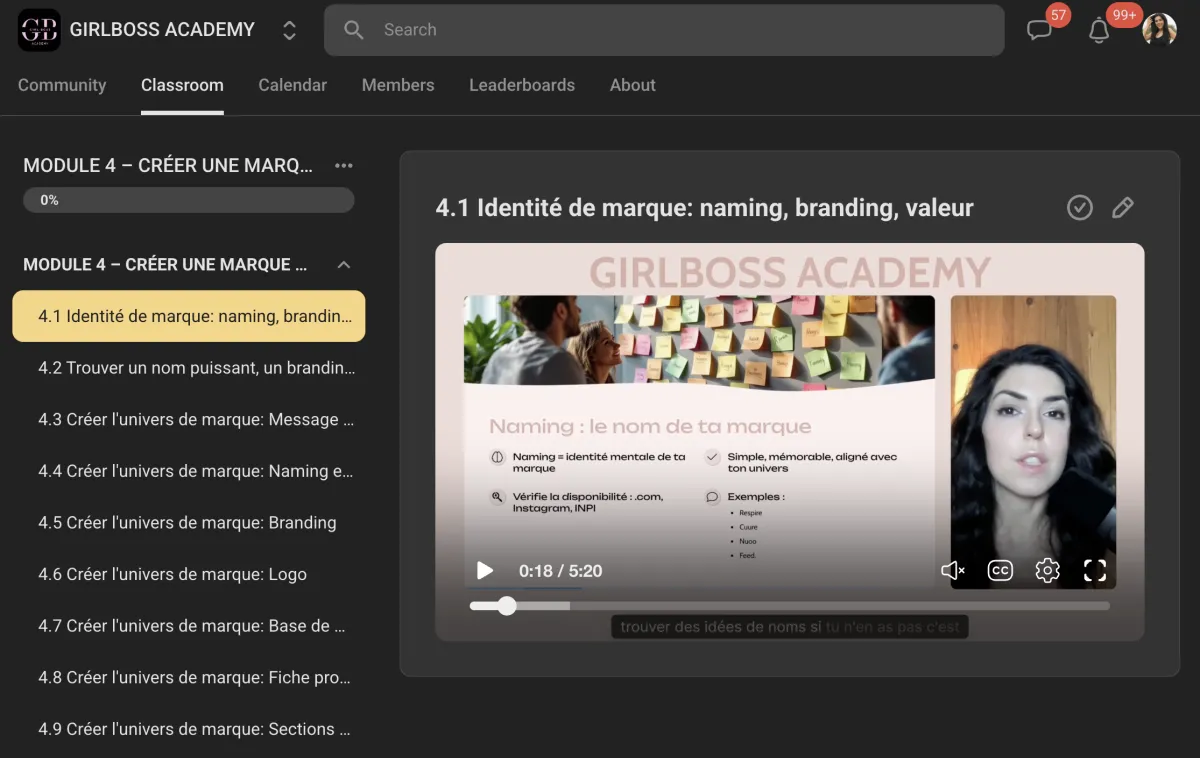Image resolution: width=1200 pixels, height=758 pixels.
Task: Open lesson 4.5 univers de marque: Branding
Action: pyautogui.click(x=189, y=523)
